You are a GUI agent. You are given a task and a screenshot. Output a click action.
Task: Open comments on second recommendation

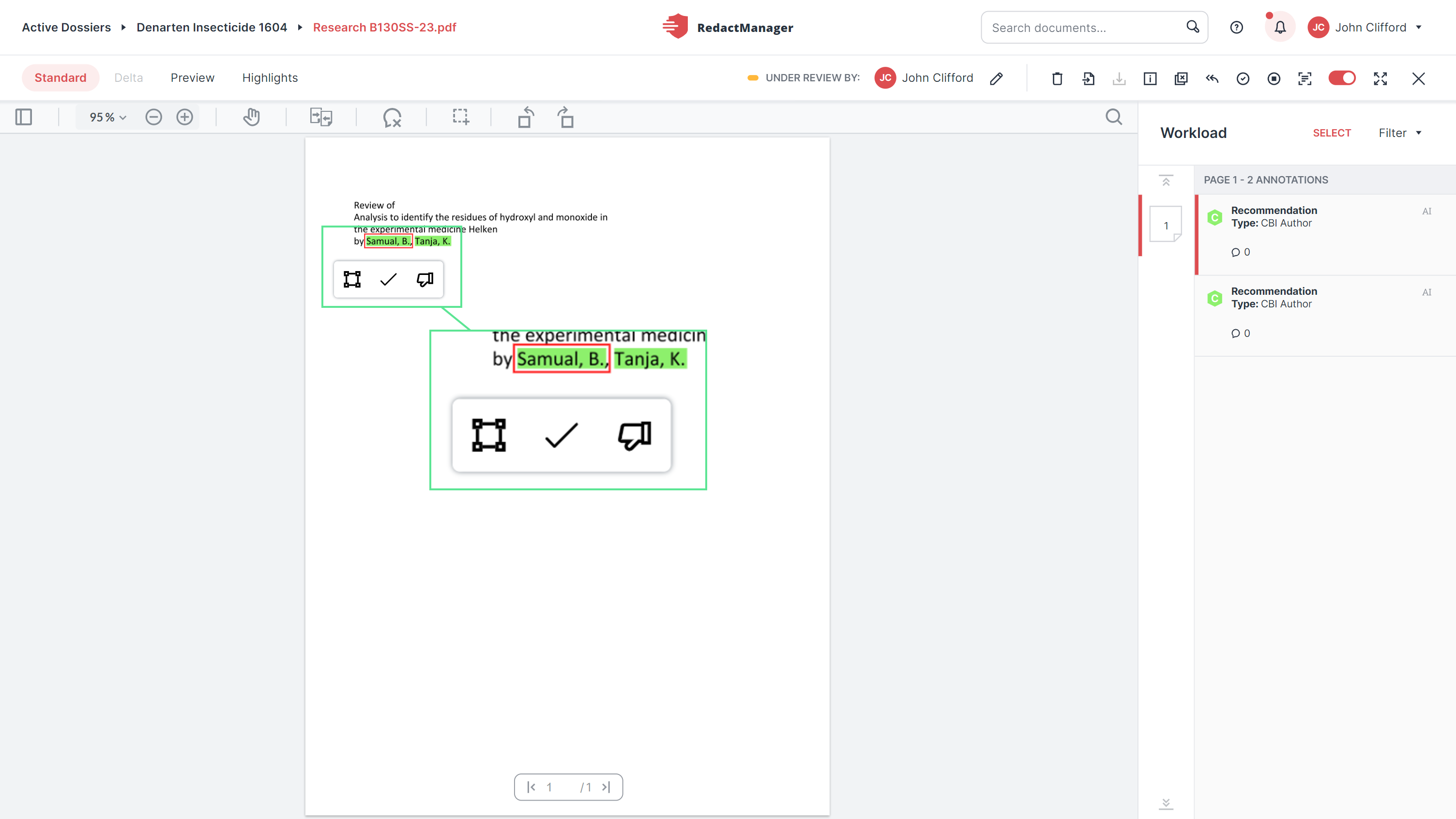(1241, 334)
